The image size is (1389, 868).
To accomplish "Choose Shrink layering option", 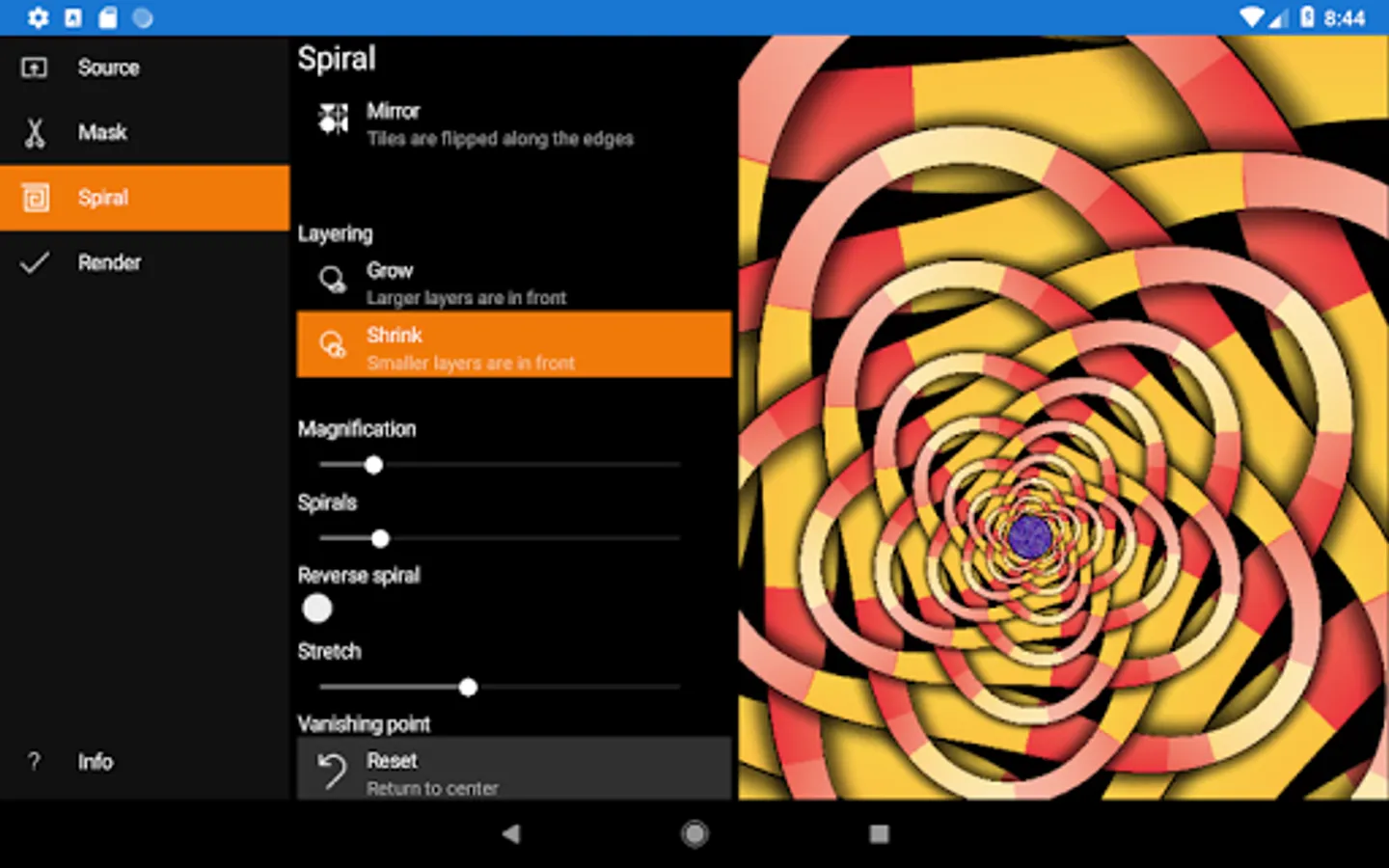I will [514, 344].
